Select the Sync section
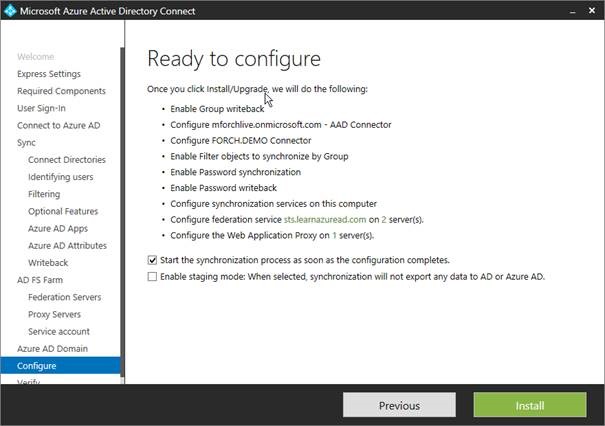 [x=26, y=142]
